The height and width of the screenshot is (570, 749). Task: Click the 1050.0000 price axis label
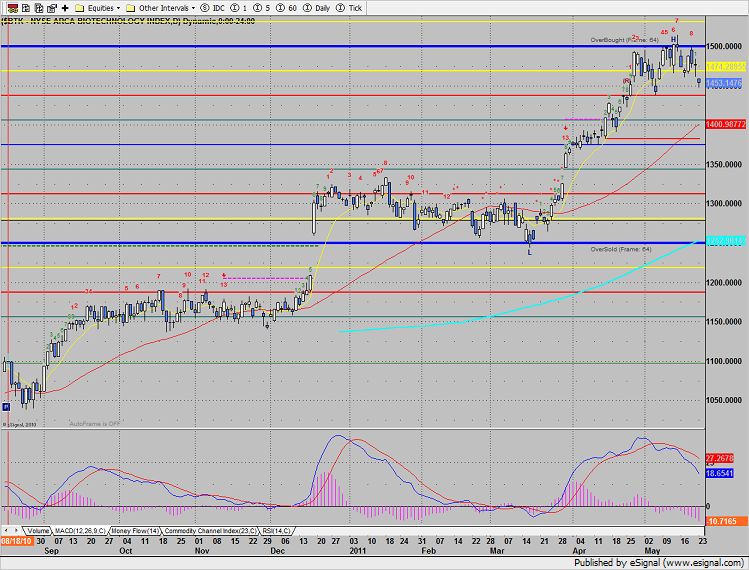pos(724,400)
